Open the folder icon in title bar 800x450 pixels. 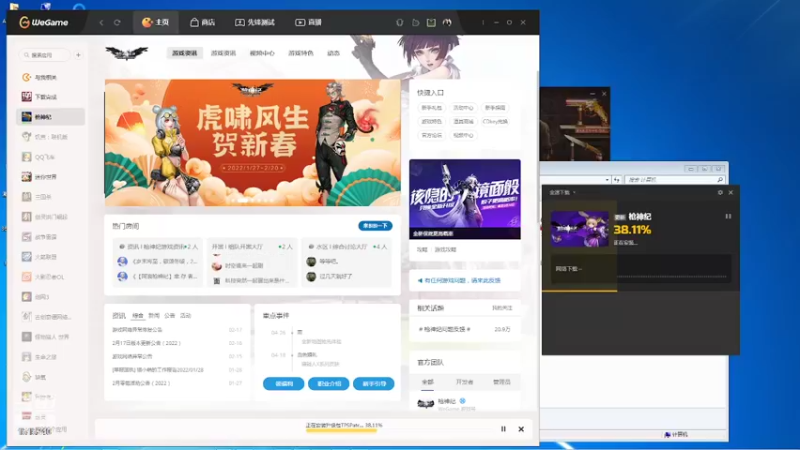pos(415,22)
